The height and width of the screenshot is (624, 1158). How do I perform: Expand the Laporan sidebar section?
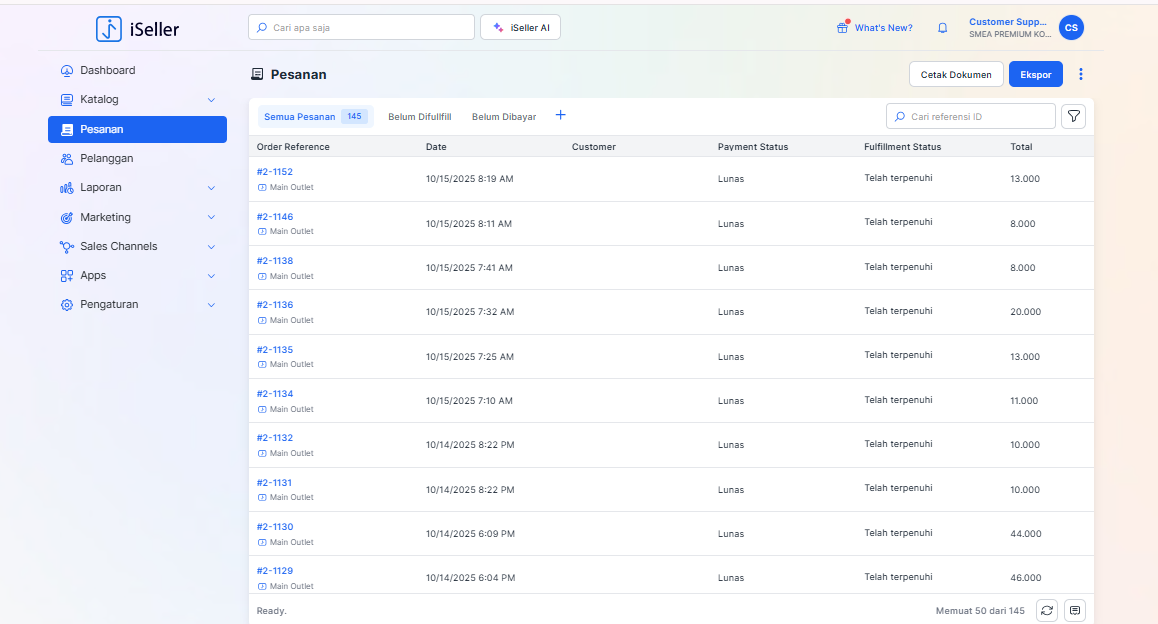pos(211,188)
